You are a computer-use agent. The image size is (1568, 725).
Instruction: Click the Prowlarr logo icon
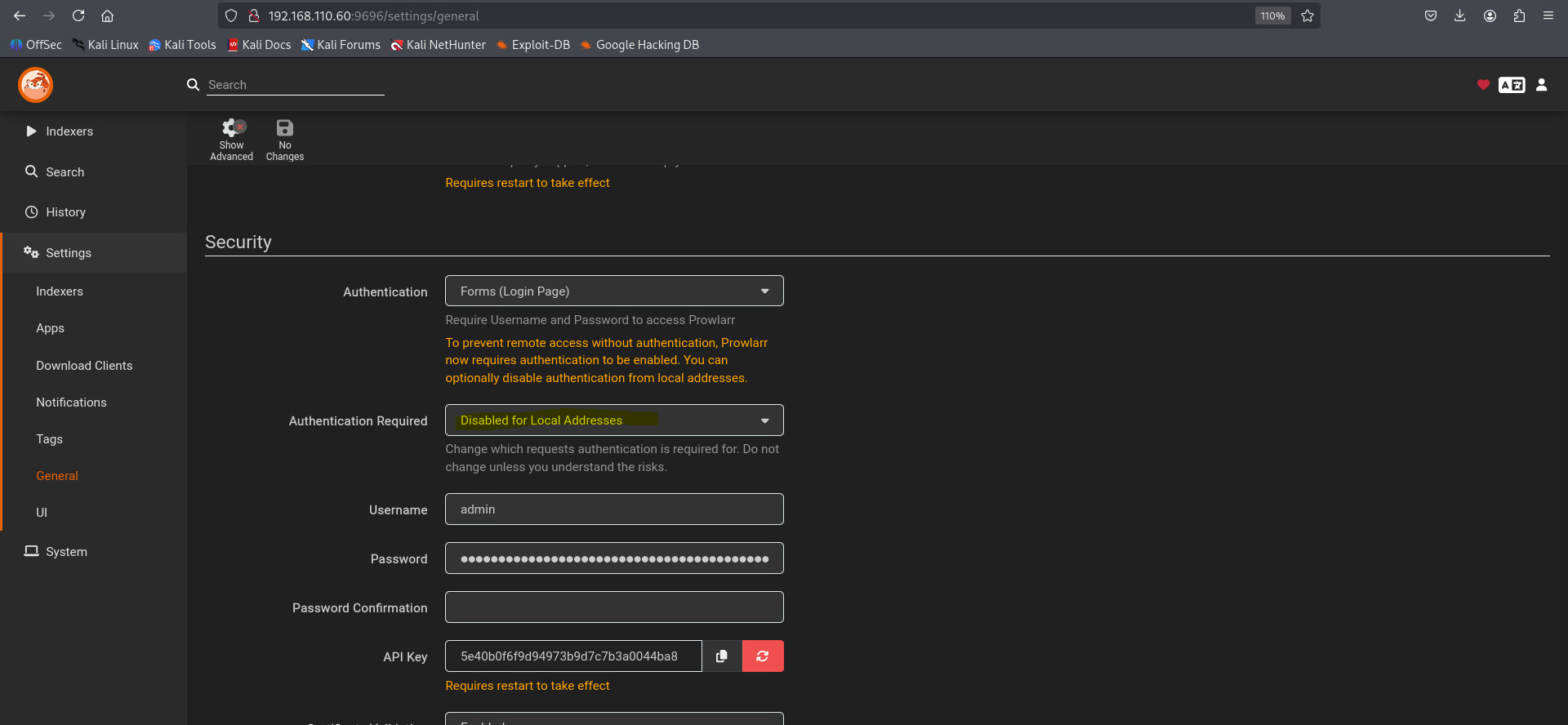point(36,85)
